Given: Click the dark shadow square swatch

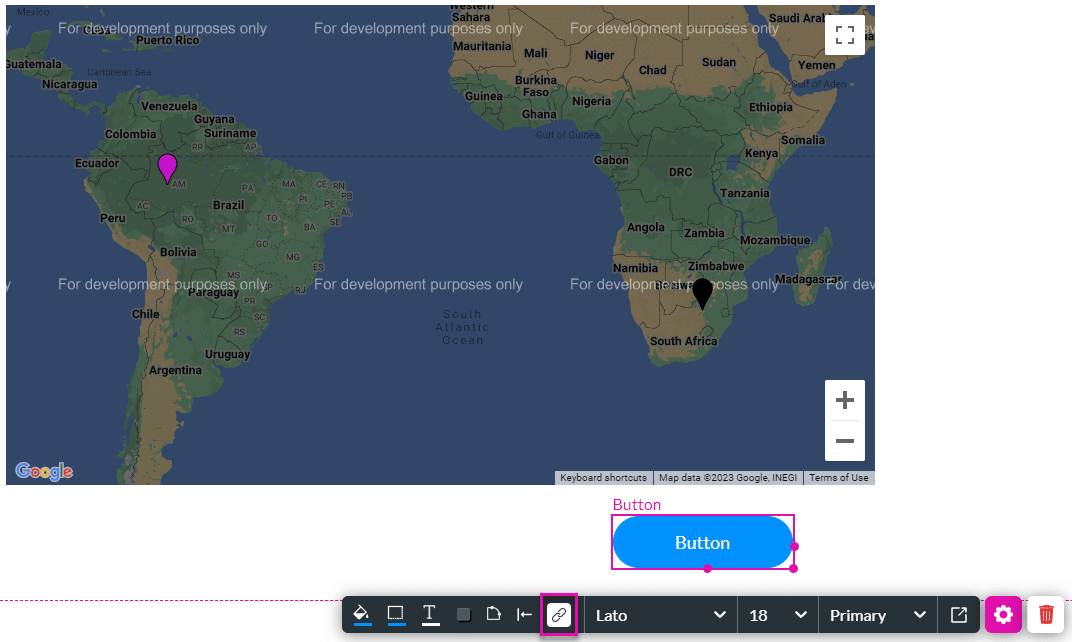Looking at the screenshot, I should pyautogui.click(x=463, y=615).
